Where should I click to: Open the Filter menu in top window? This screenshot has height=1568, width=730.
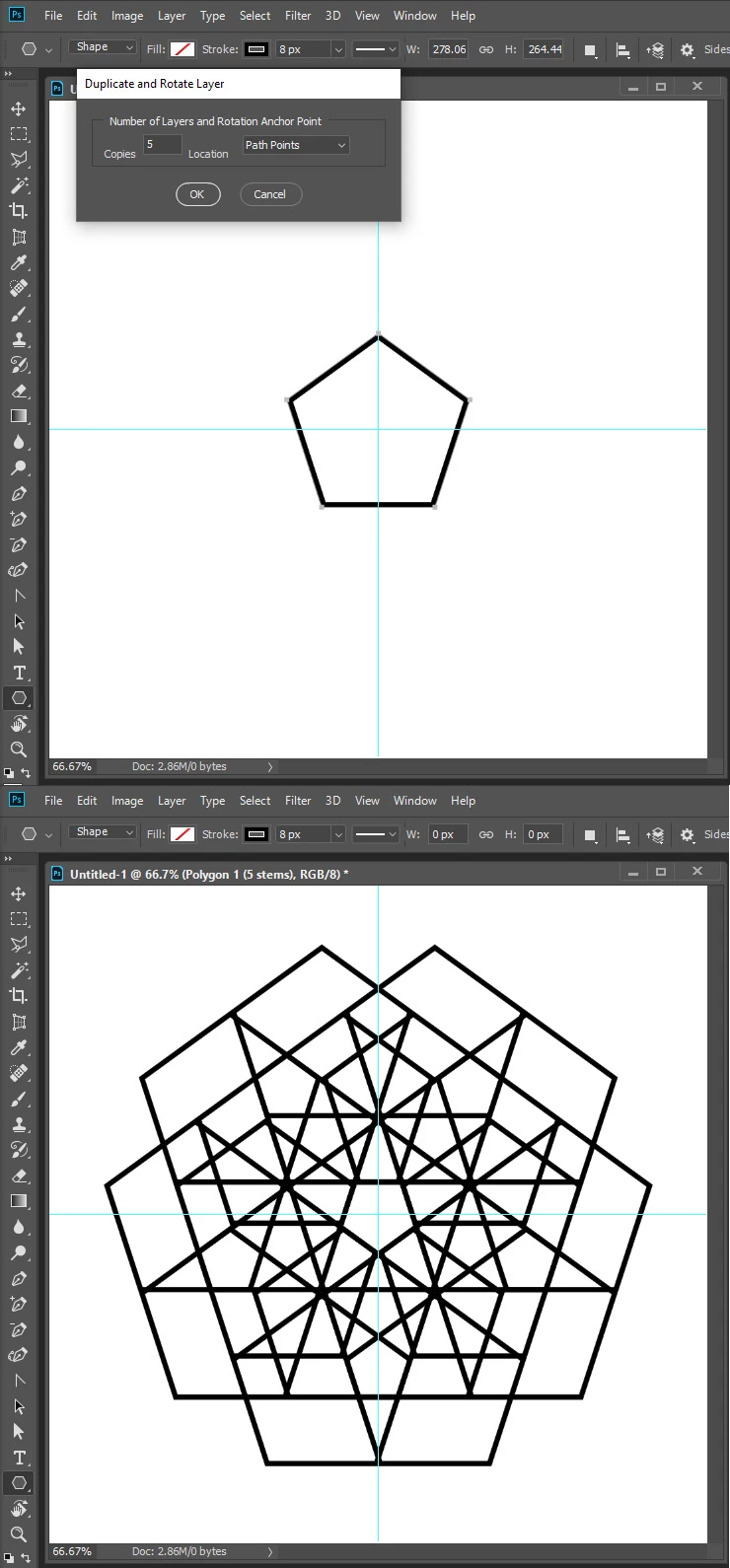(x=298, y=16)
